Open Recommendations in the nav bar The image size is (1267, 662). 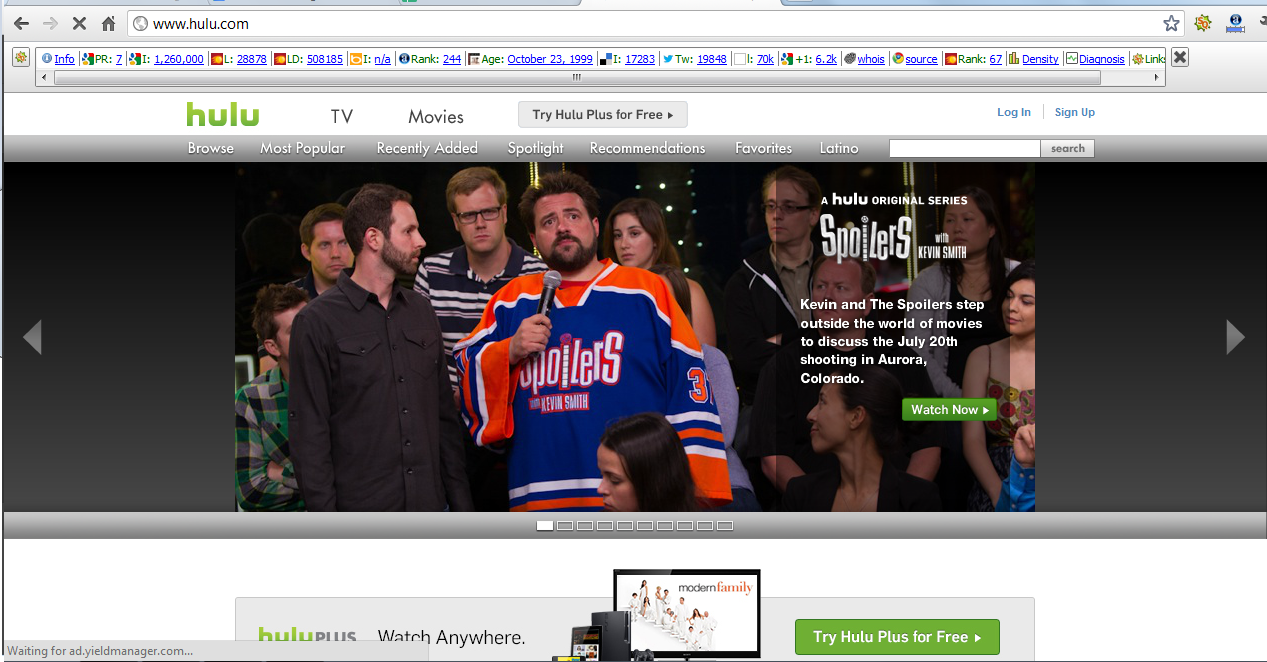[647, 148]
